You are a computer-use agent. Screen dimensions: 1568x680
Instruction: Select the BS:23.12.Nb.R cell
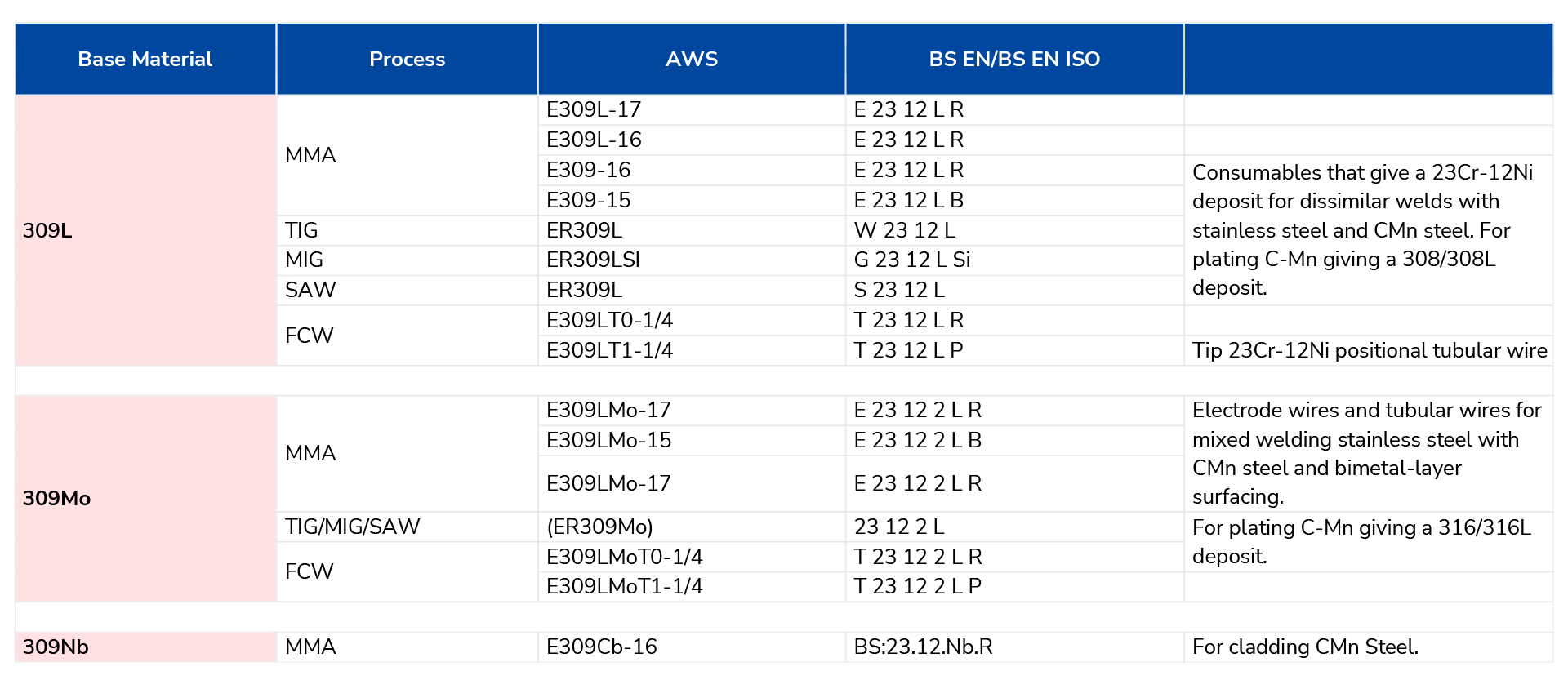(1014, 647)
